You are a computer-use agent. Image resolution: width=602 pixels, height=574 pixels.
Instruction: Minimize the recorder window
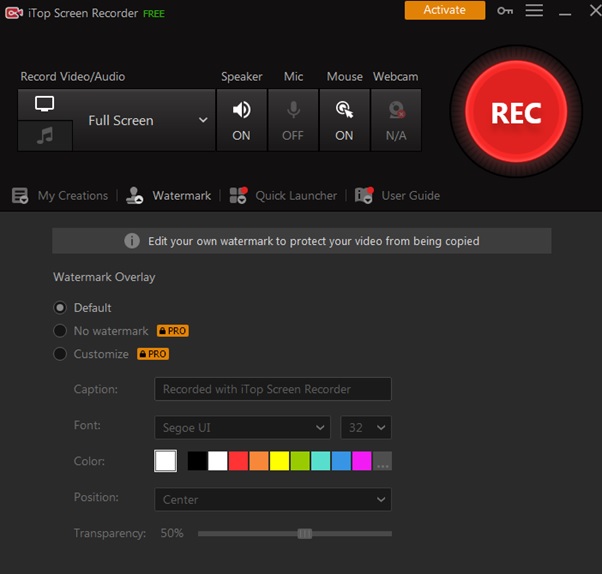click(565, 14)
